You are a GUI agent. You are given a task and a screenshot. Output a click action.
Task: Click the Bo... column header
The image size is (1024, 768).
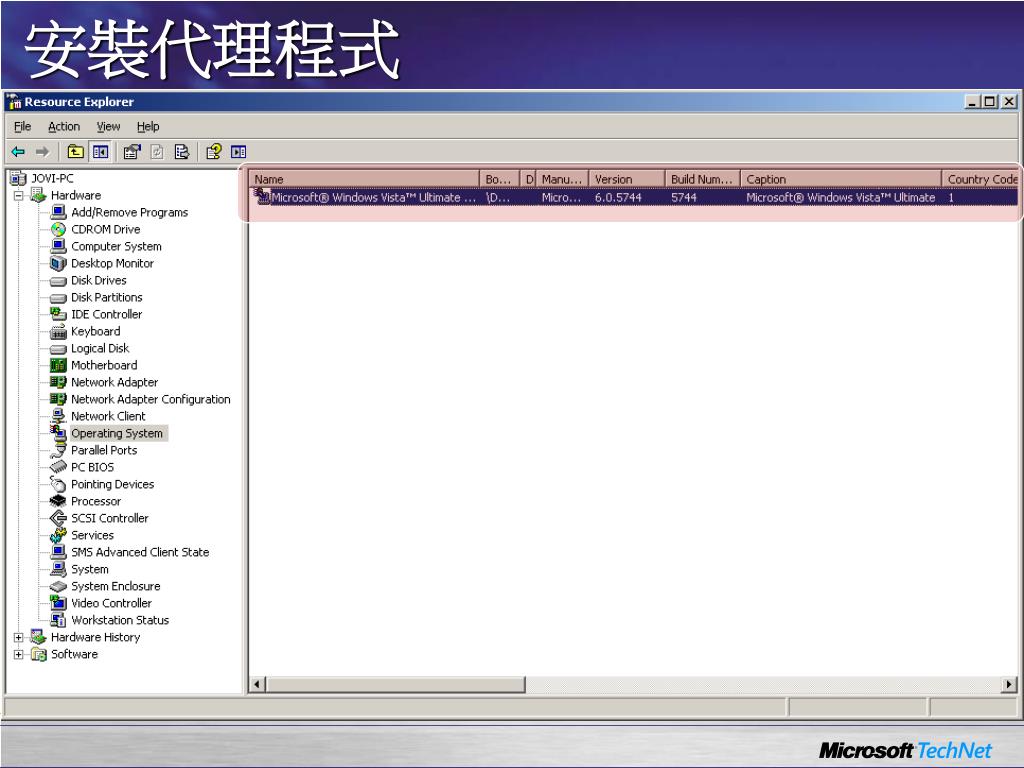[500, 179]
